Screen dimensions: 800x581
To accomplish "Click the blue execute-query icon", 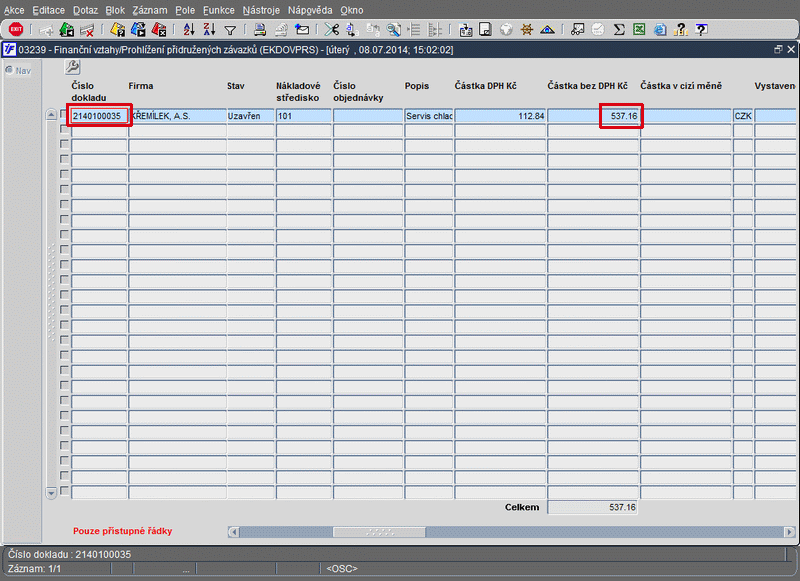I will [x=138, y=30].
